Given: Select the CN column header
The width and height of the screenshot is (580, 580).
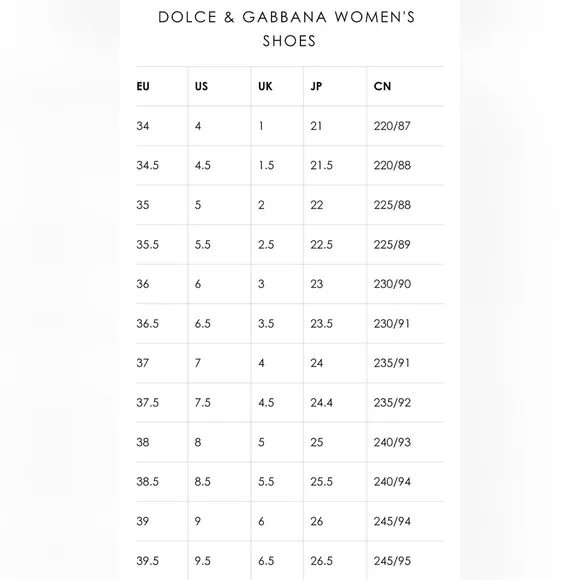Looking at the screenshot, I should coord(382,86).
